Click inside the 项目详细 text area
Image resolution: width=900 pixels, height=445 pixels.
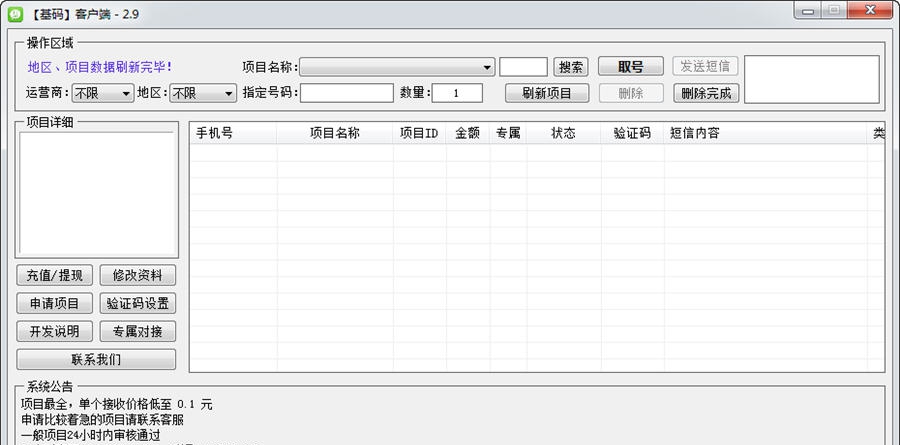(97, 194)
